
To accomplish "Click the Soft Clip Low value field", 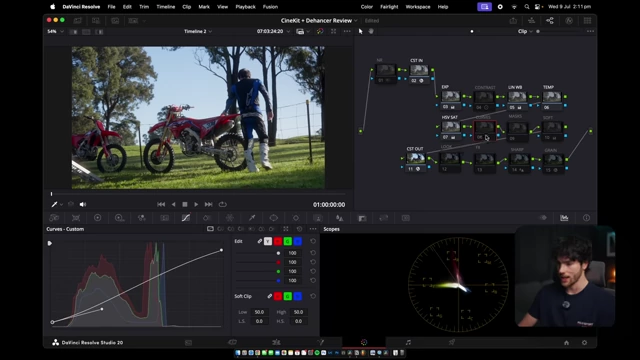I will (259, 312).
